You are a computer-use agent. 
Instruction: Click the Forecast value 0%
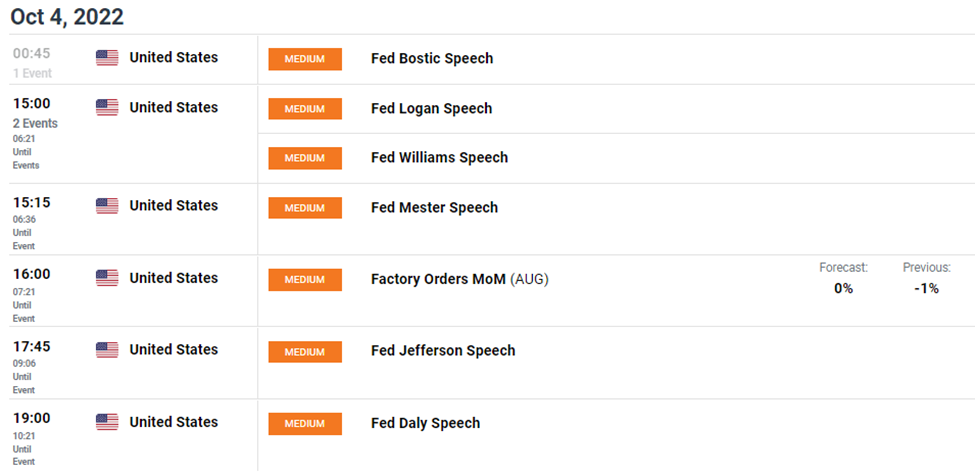[x=843, y=289]
